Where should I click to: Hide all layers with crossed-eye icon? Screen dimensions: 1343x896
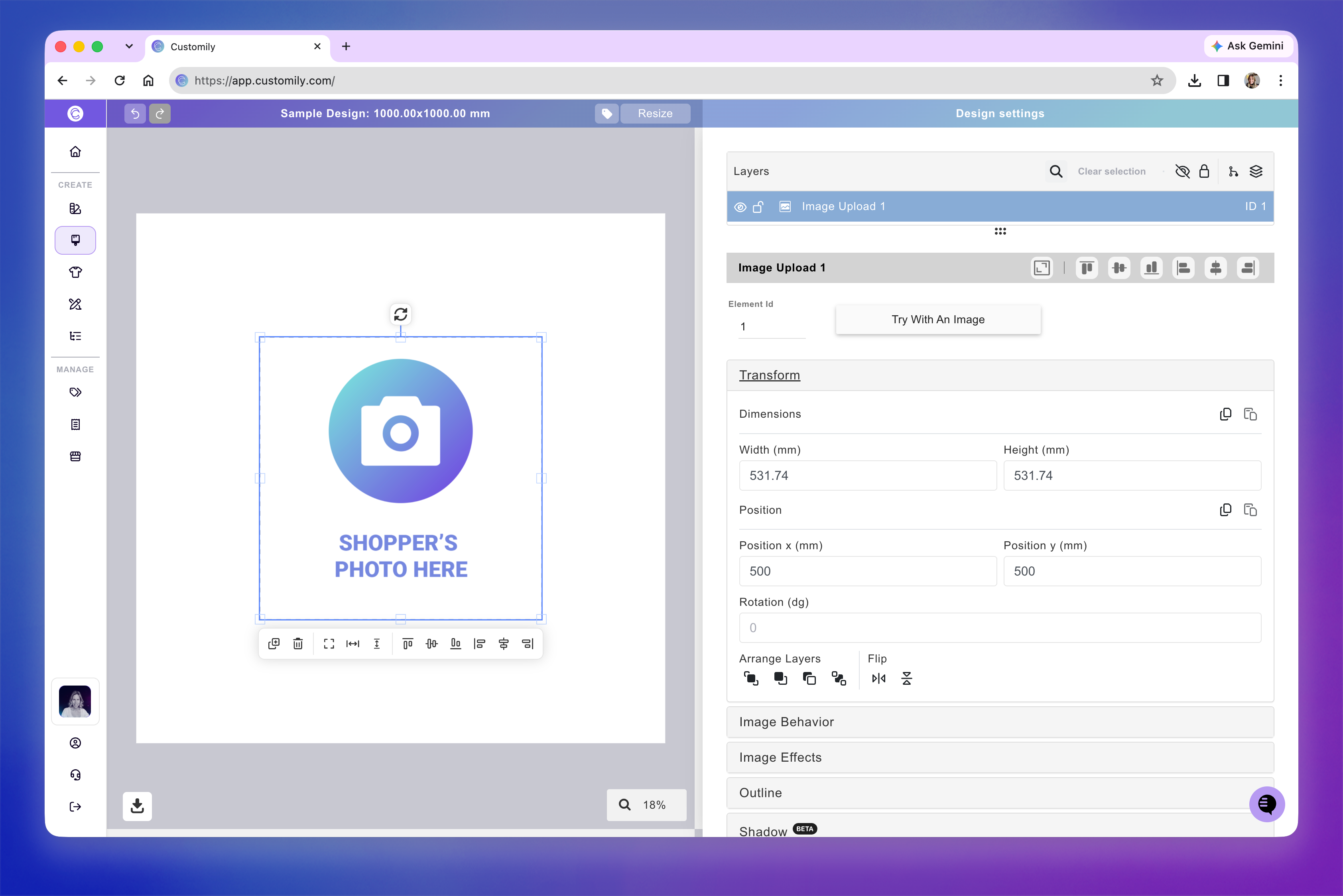pyautogui.click(x=1182, y=171)
